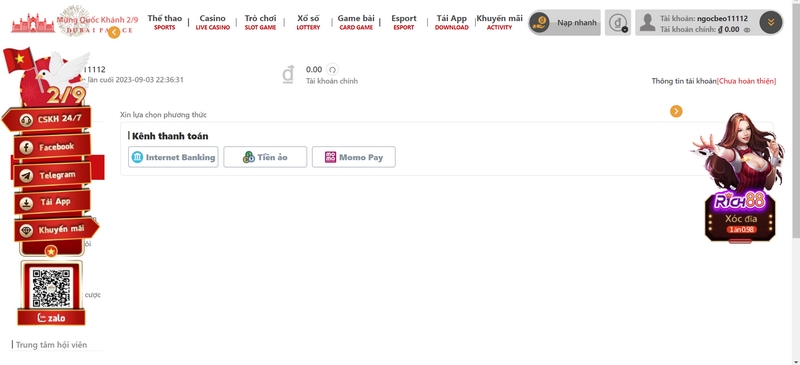Click the balance refresh icon next to 0.00

pos(332,69)
